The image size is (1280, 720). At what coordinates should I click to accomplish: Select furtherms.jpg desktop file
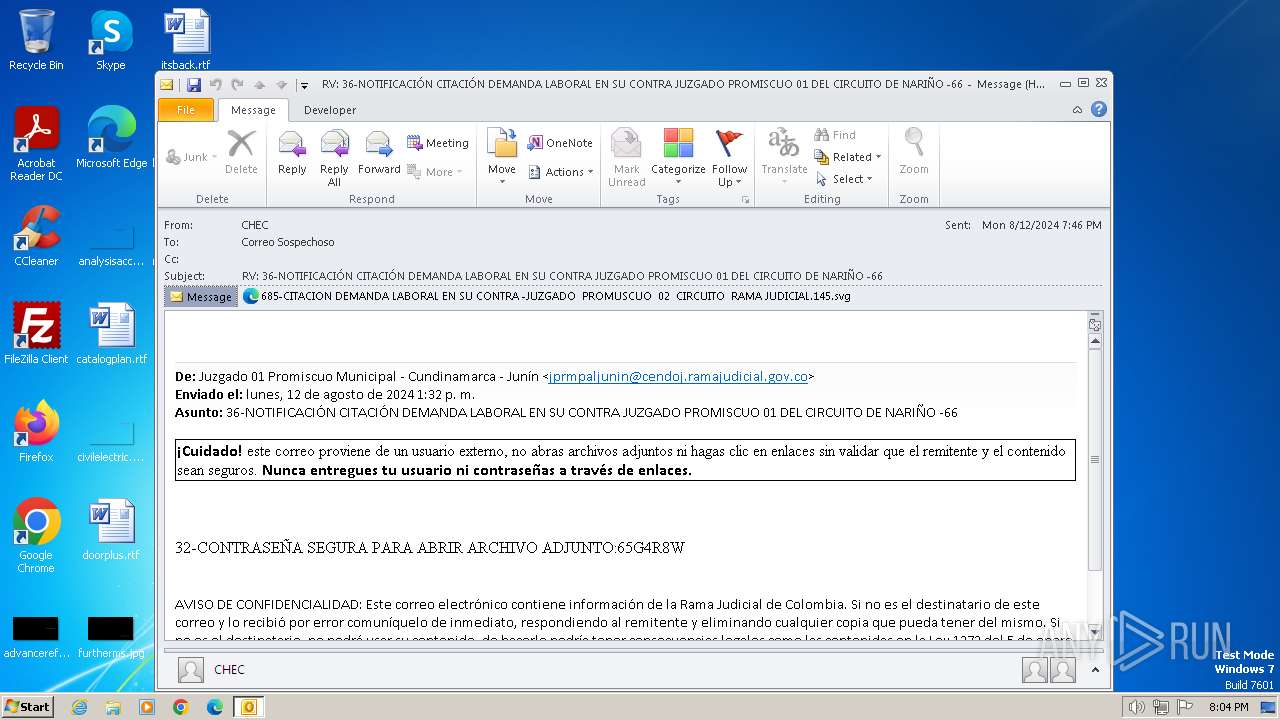tap(110, 637)
